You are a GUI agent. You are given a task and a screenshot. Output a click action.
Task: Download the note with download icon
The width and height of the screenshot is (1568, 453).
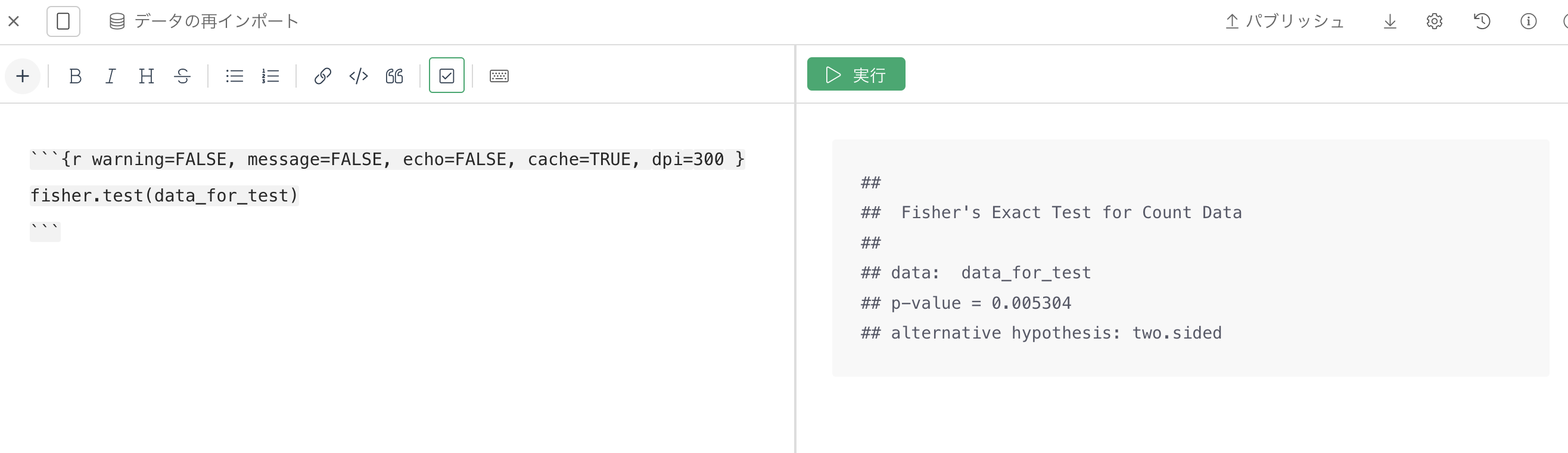(1390, 21)
